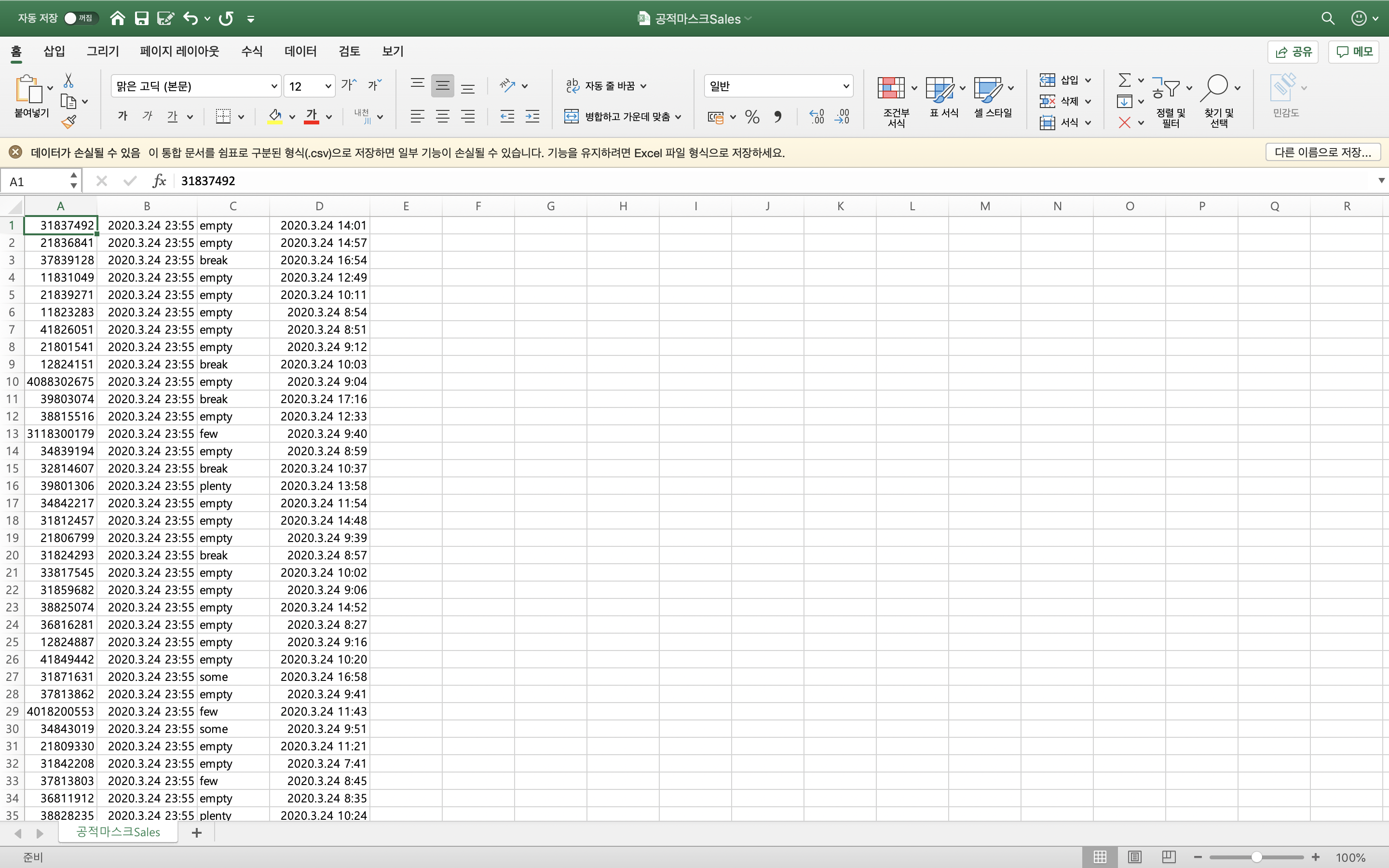Expand the formula bar with arrow

point(1381,181)
